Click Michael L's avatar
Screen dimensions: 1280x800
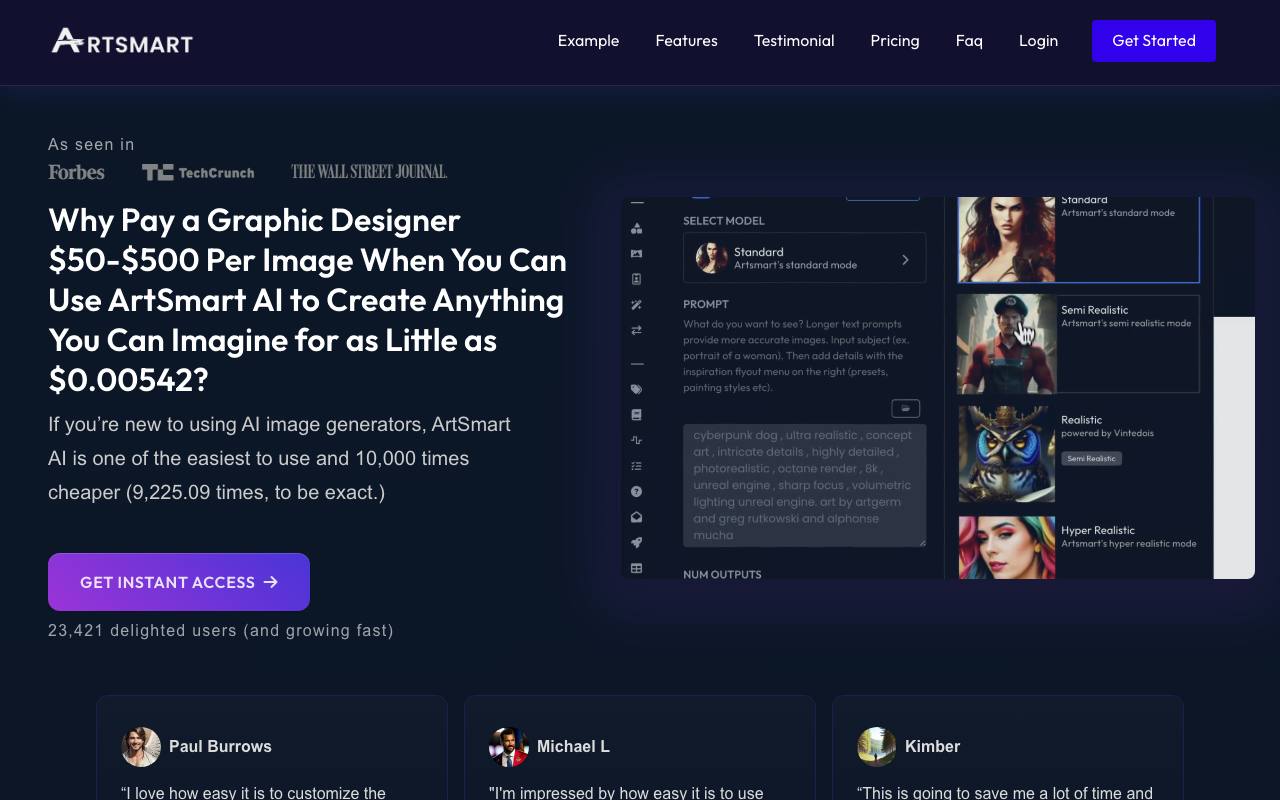pos(509,747)
